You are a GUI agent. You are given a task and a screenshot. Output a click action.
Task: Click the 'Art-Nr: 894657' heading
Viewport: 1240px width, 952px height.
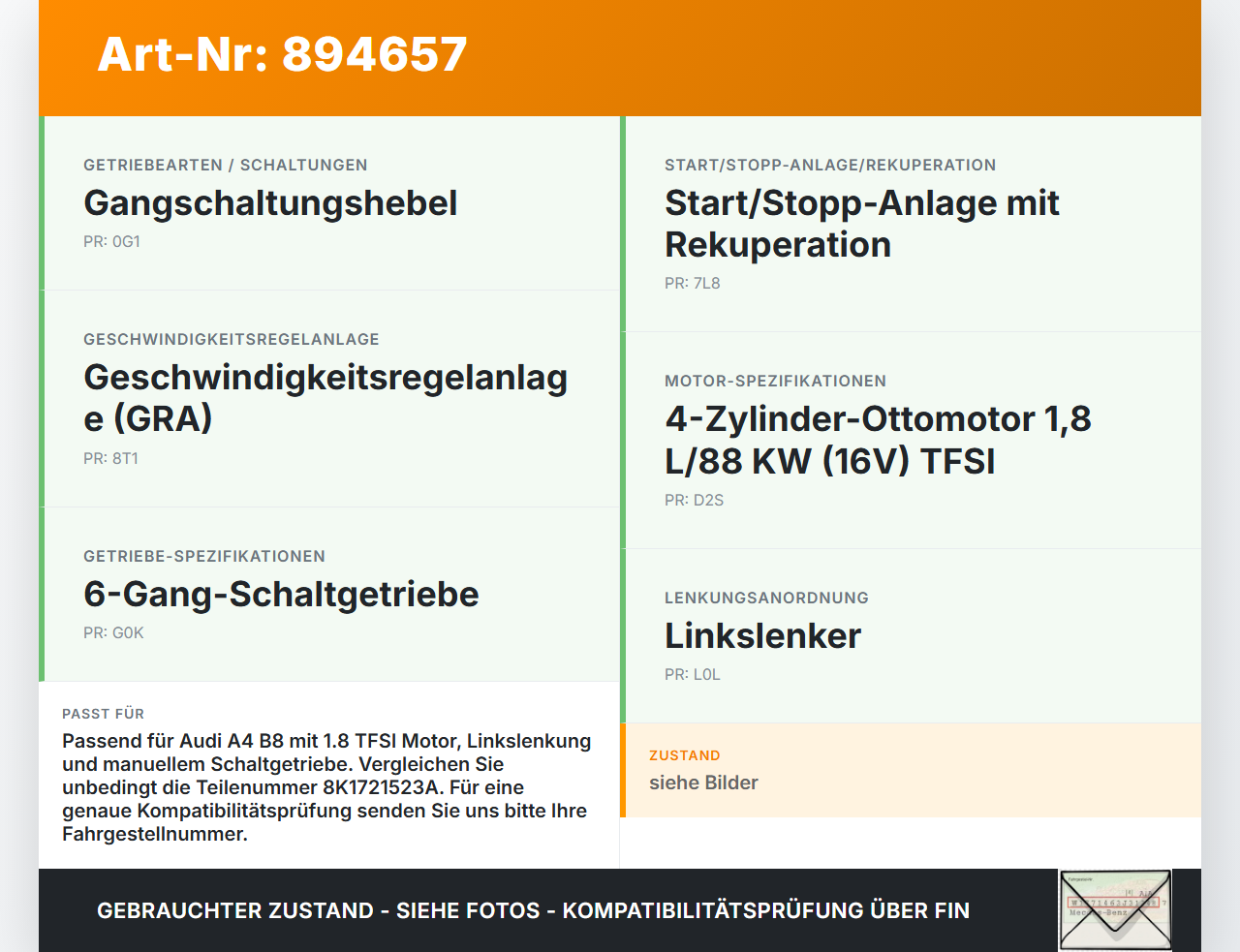283,54
